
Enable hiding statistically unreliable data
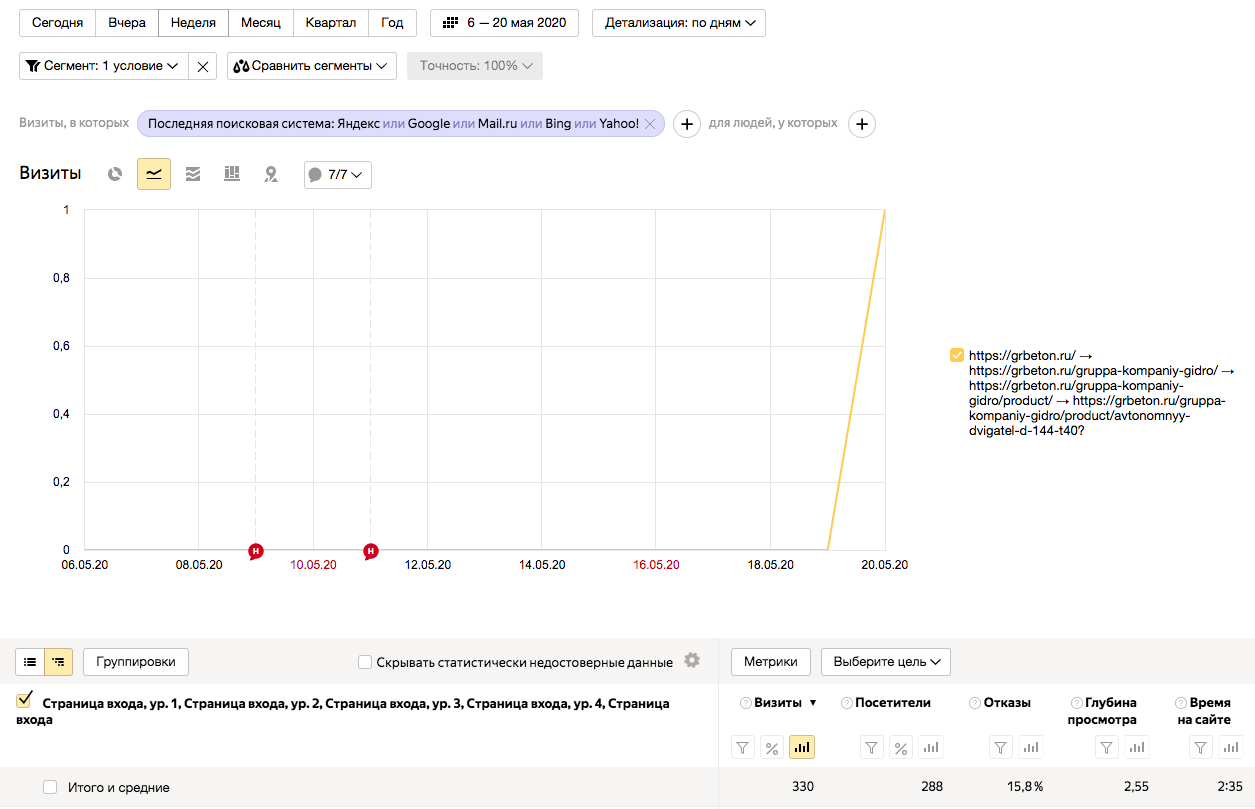(366, 662)
